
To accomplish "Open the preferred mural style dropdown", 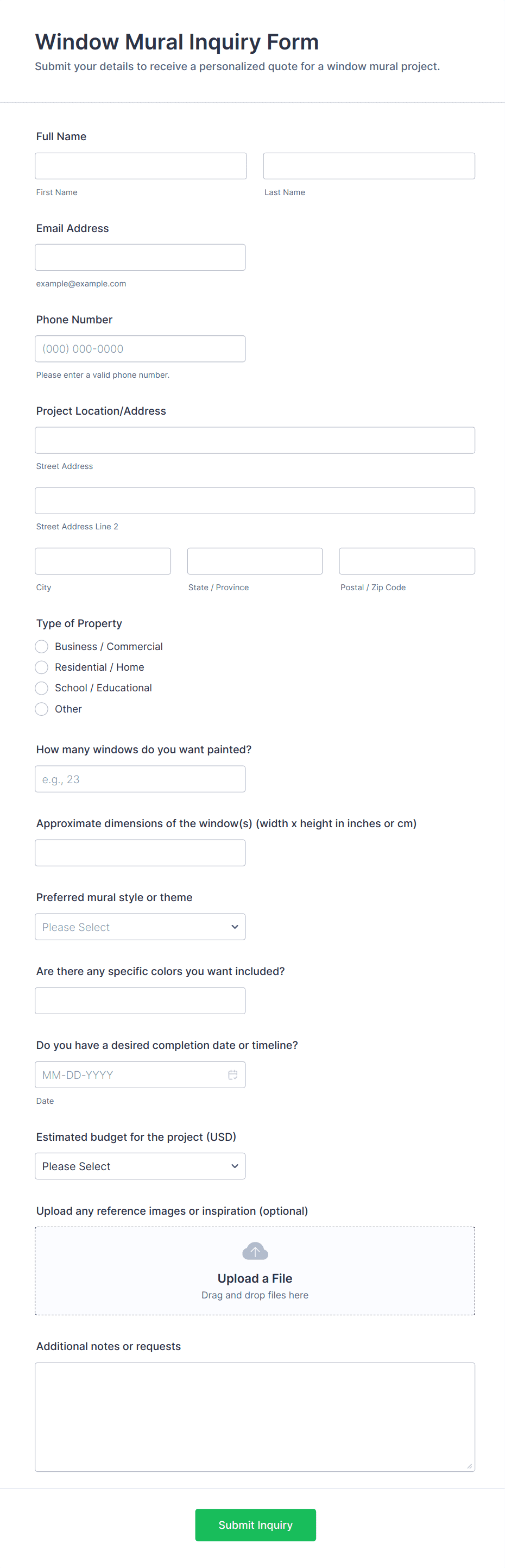I will pos(140,927).
